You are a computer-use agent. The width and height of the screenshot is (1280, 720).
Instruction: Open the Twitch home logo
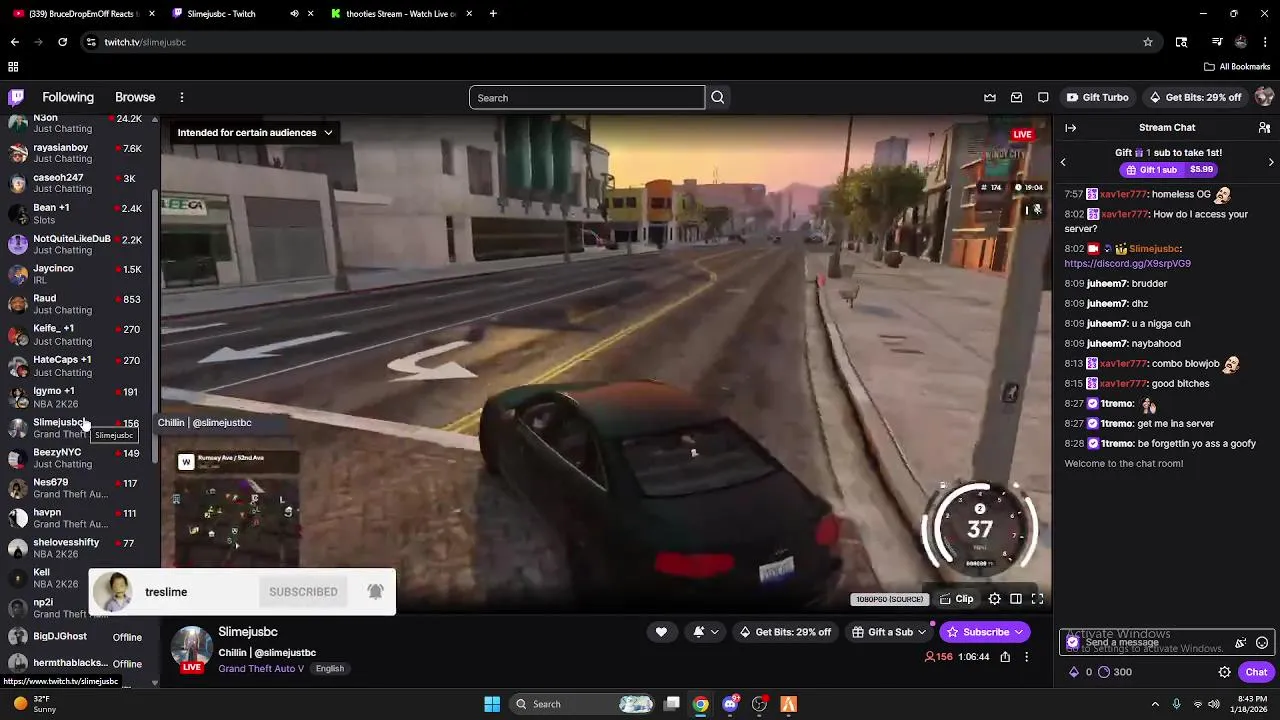[x=16, y=97]
